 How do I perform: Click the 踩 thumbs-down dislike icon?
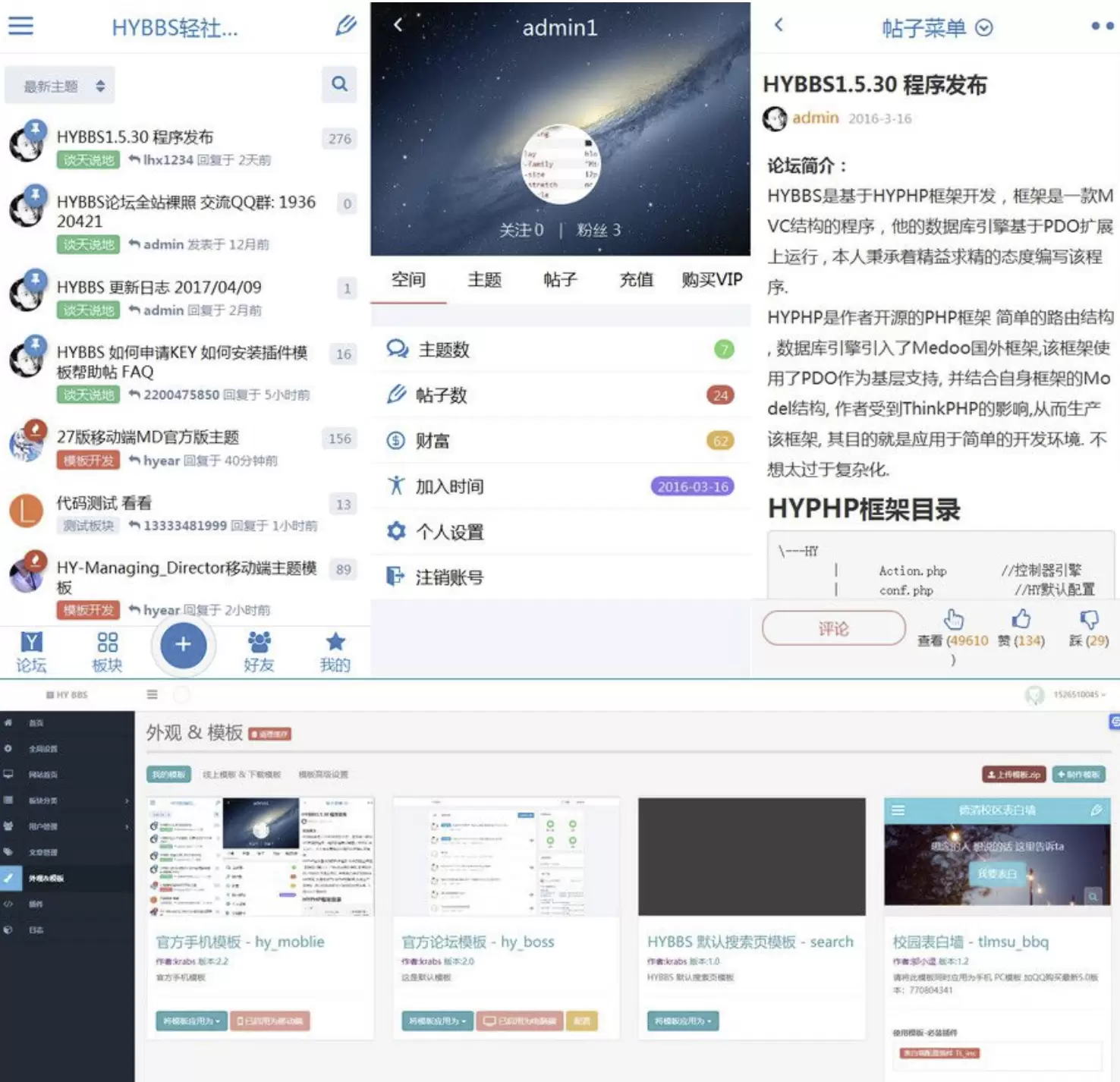tap(1090, 619)
